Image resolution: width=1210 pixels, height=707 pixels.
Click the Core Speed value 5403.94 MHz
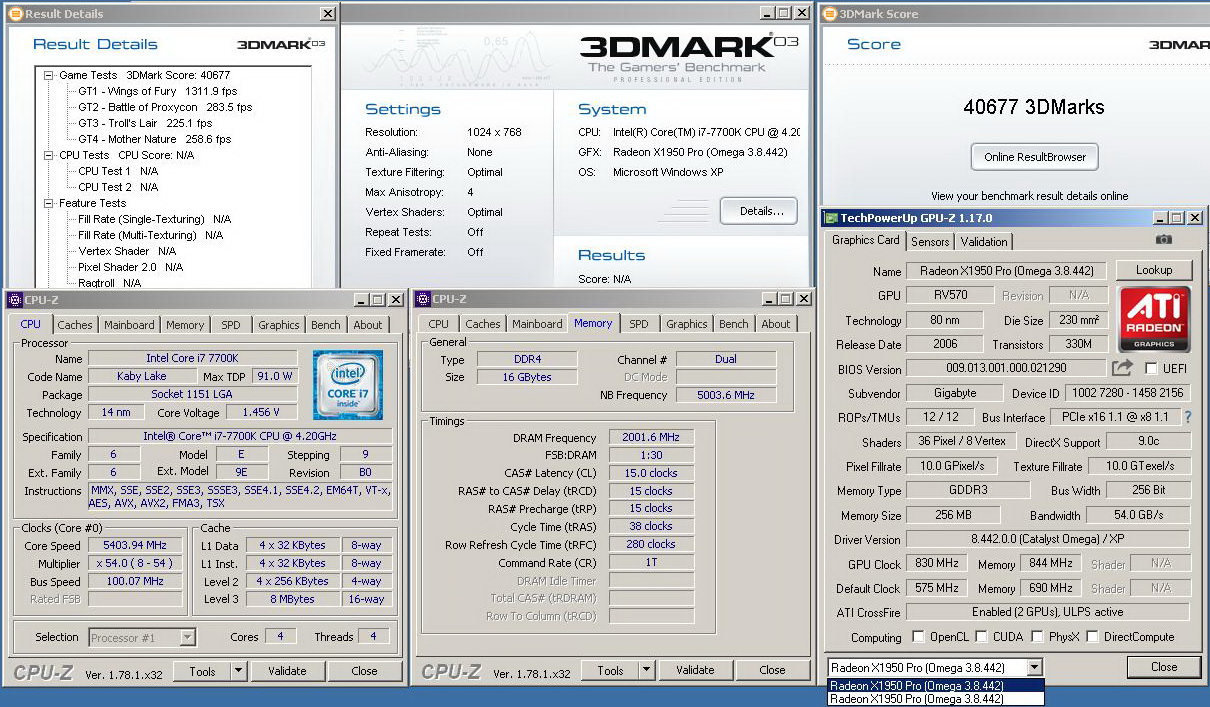coord(135,546)
